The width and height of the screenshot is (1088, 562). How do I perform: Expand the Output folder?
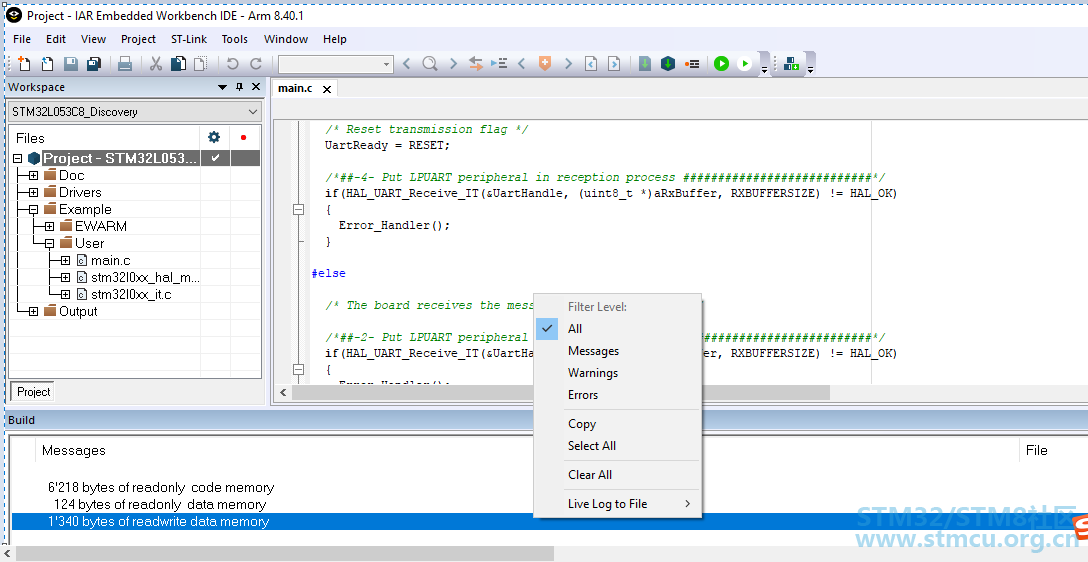pos(33,312)
